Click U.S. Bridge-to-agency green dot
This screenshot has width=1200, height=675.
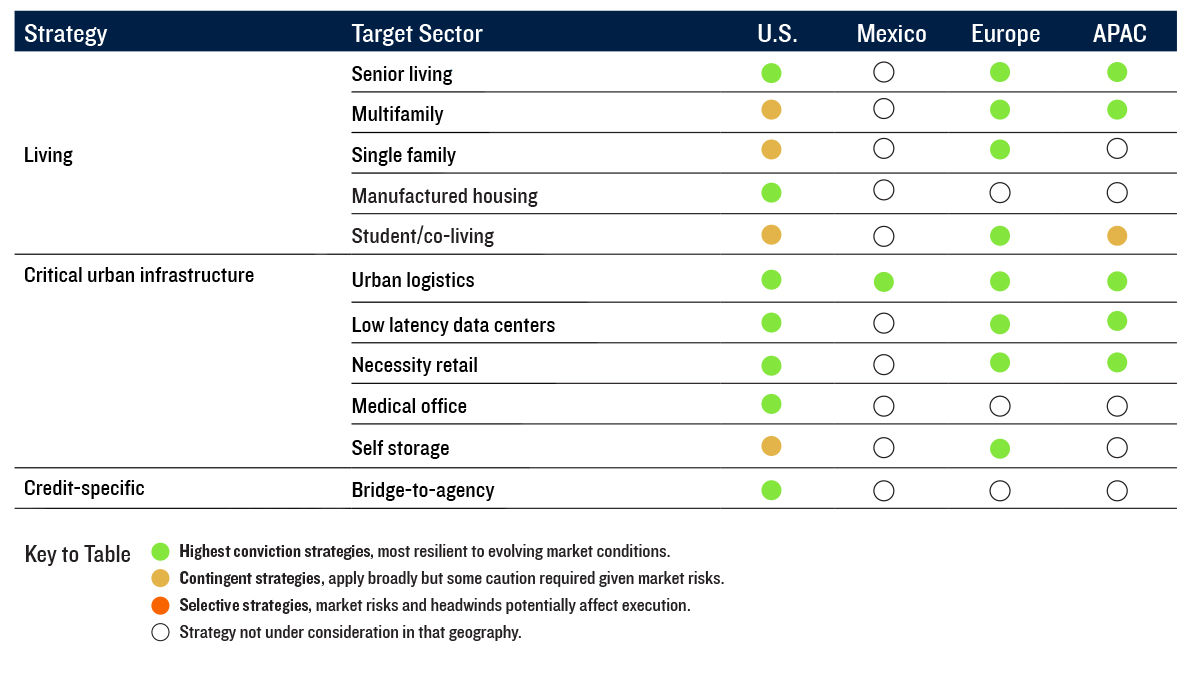point(771,490)
